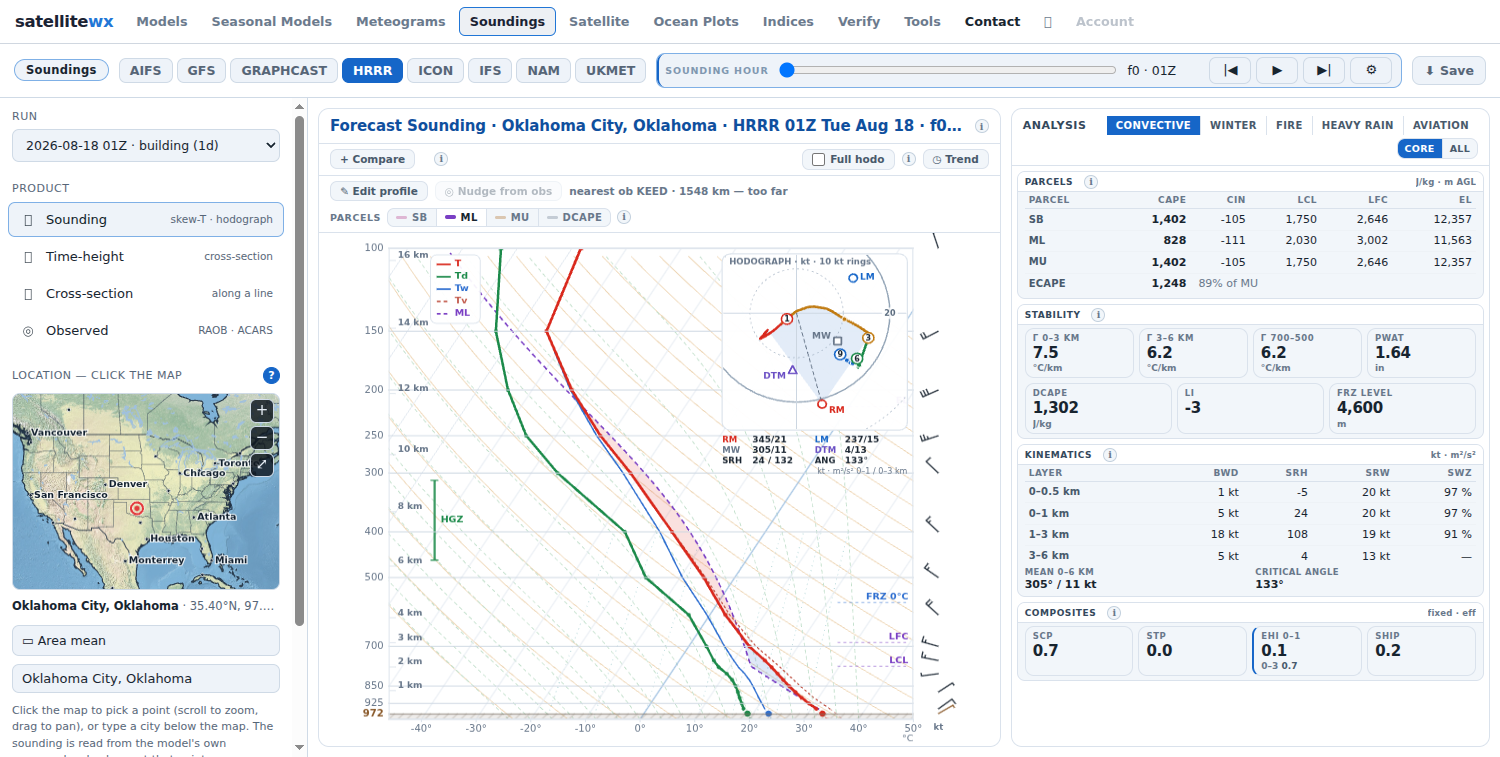
Task: Open the Verify menu
Action: (x=859, y=21)
